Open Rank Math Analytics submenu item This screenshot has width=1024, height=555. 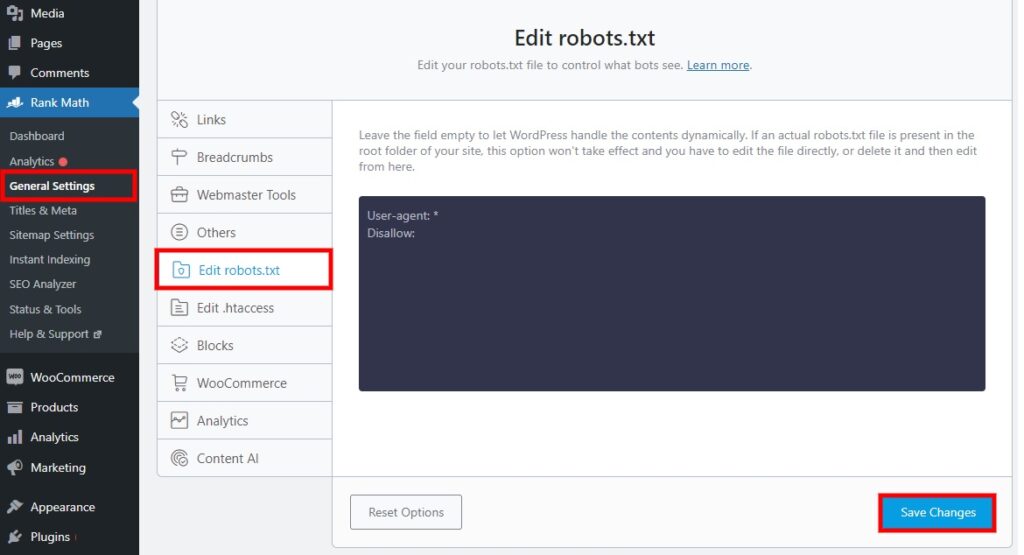[x=32, y=161]
